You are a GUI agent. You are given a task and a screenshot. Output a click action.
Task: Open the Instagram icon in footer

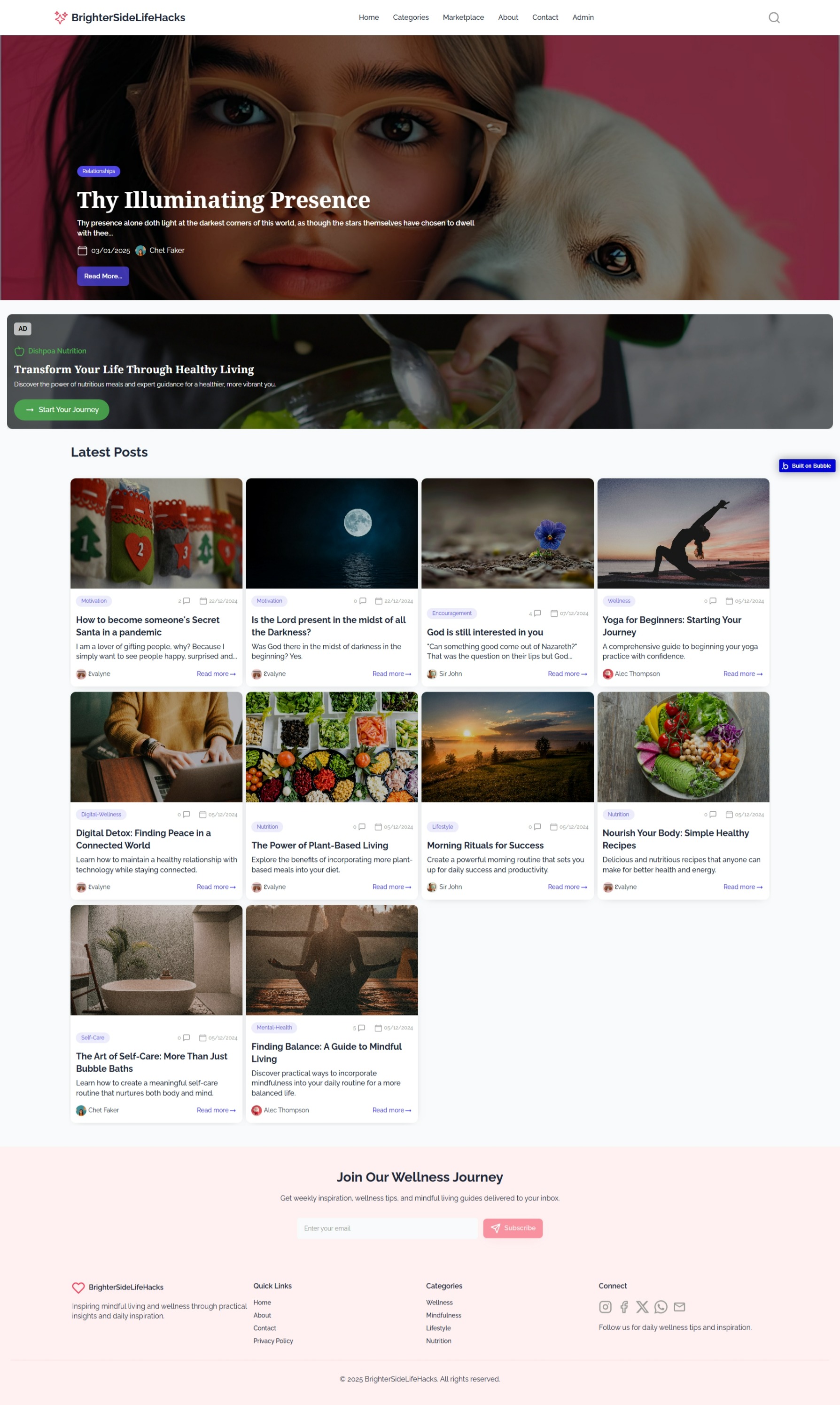(x=605, y=1306)
